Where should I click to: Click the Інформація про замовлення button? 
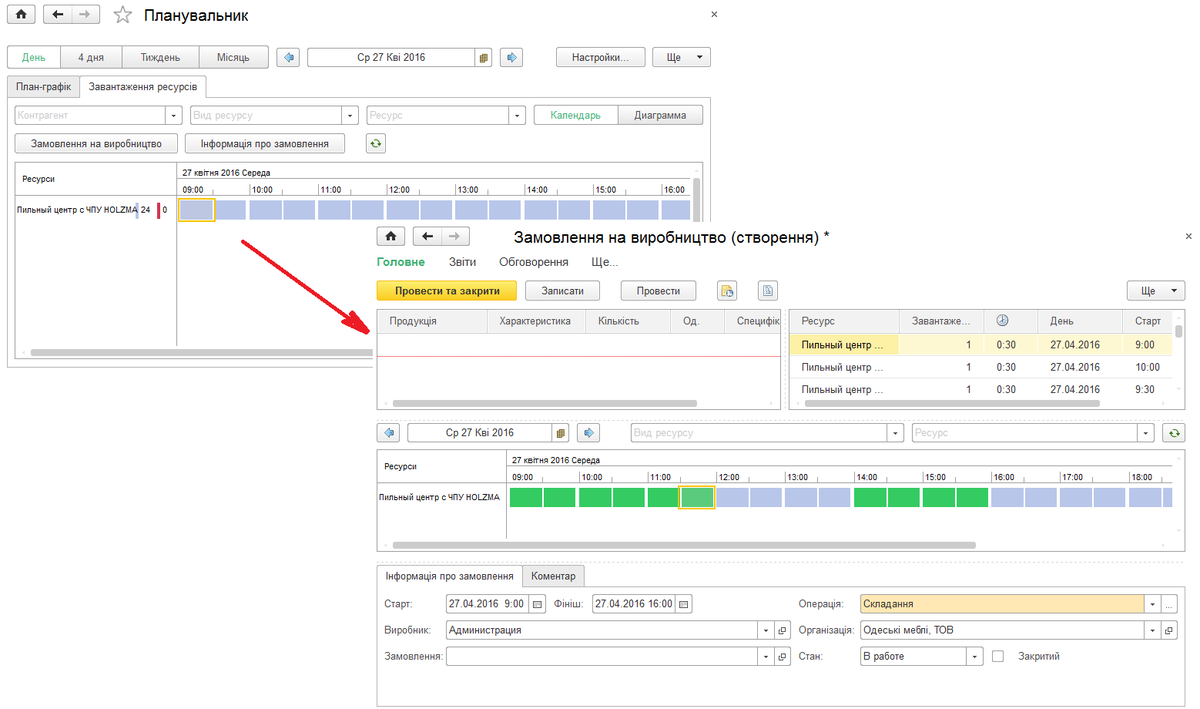tap(264, 144)
